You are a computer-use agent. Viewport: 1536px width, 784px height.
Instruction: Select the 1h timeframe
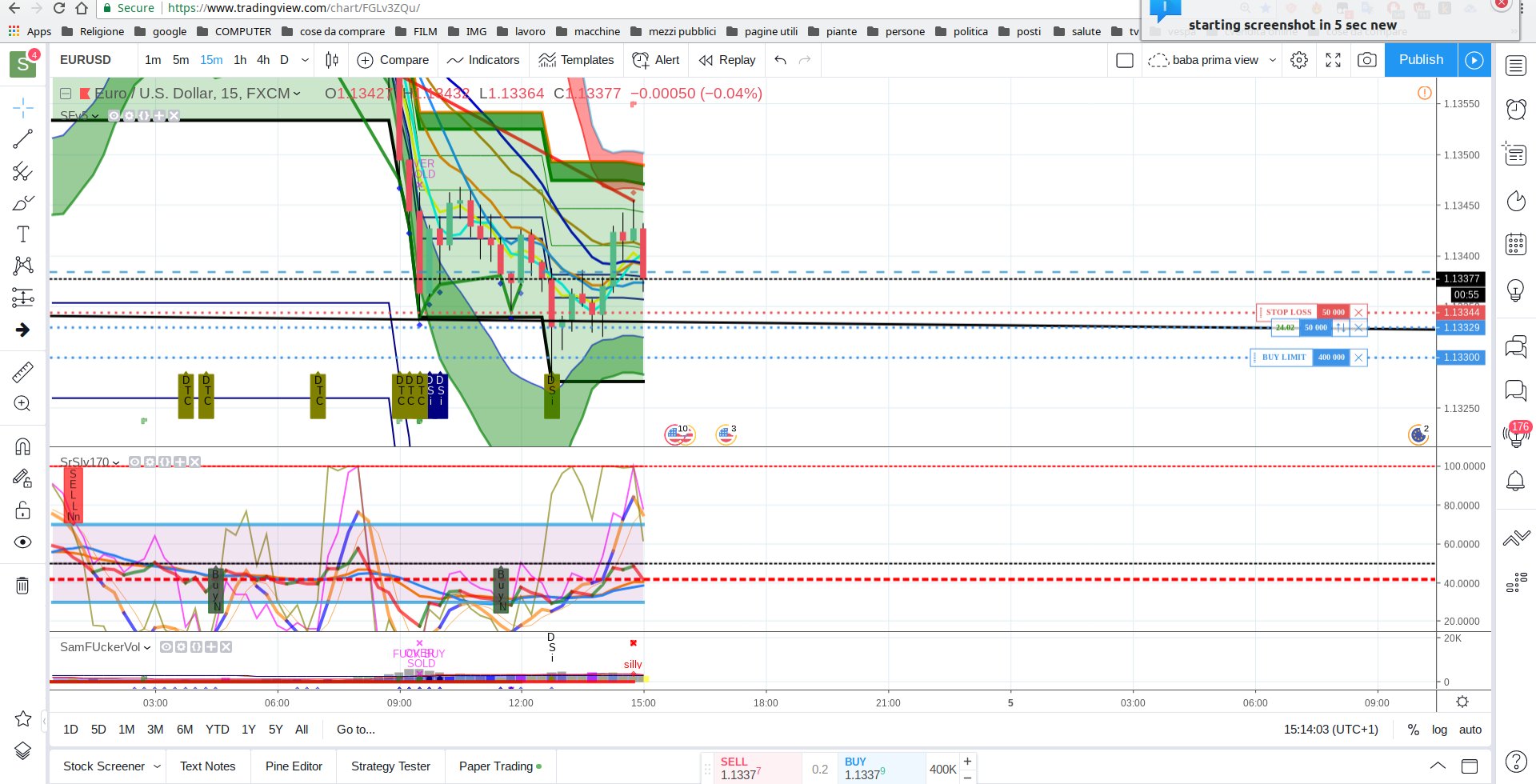click(x=240, y=60)
